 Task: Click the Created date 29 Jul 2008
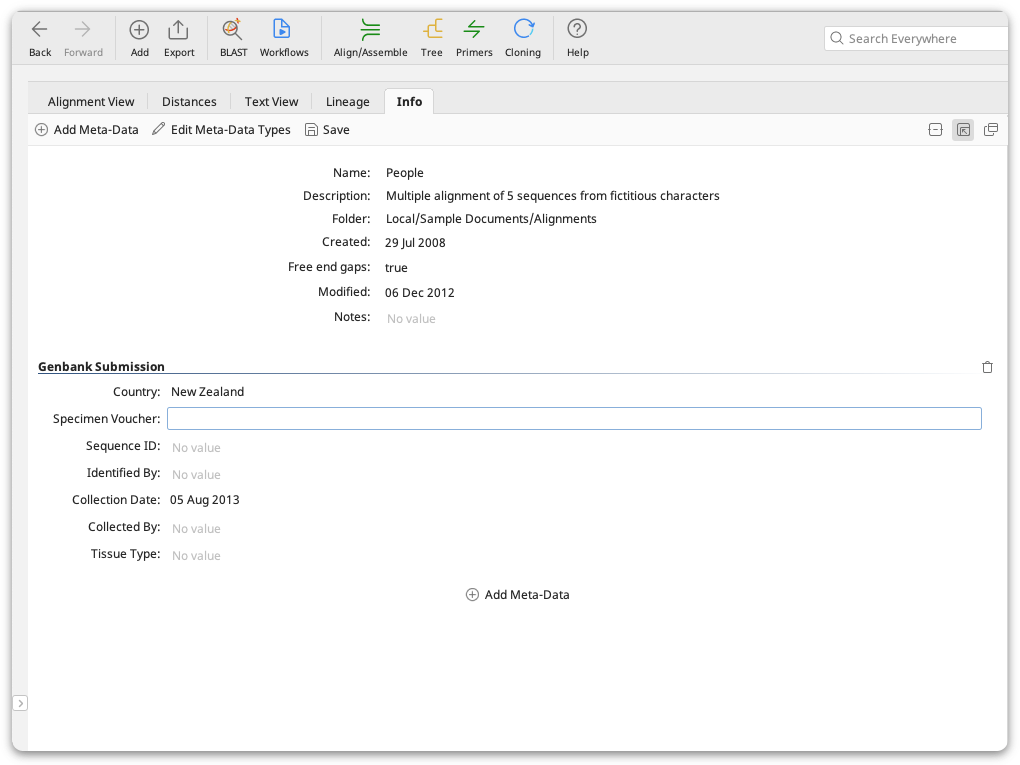(415, 243)
